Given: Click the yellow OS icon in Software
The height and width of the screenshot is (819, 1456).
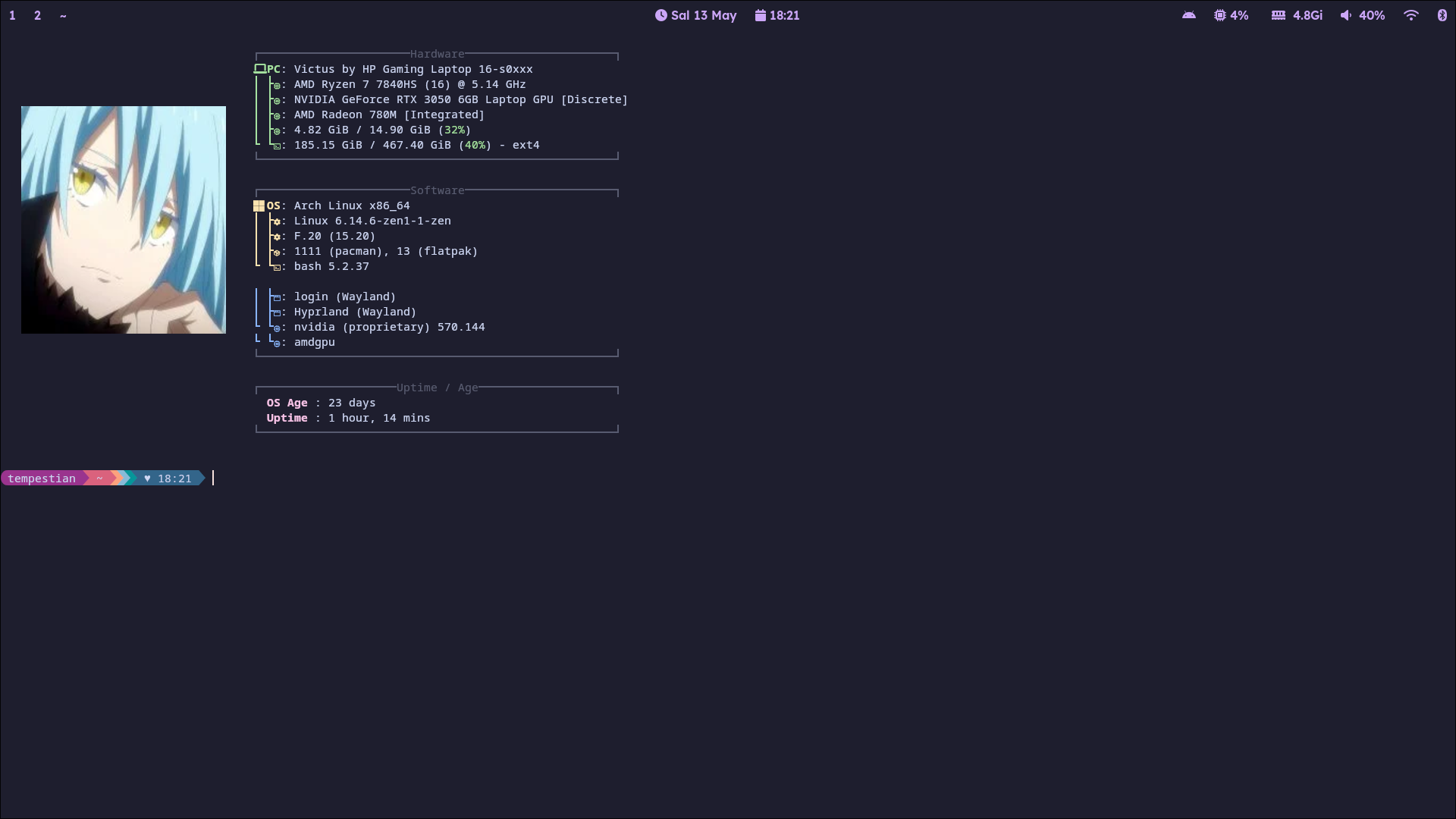Looking at the screenshot, I should pyautogui.click(x=259, y=206).
